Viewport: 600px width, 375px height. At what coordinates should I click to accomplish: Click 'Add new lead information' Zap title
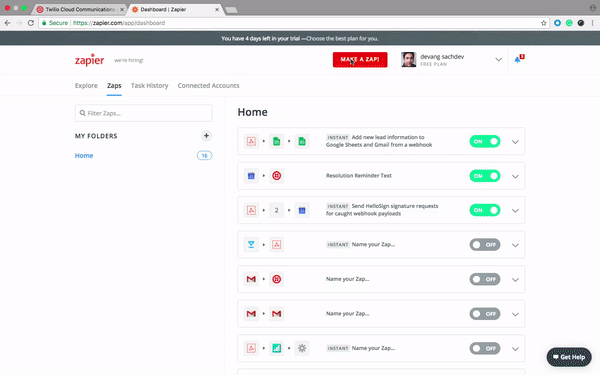[x=379, y=141]
